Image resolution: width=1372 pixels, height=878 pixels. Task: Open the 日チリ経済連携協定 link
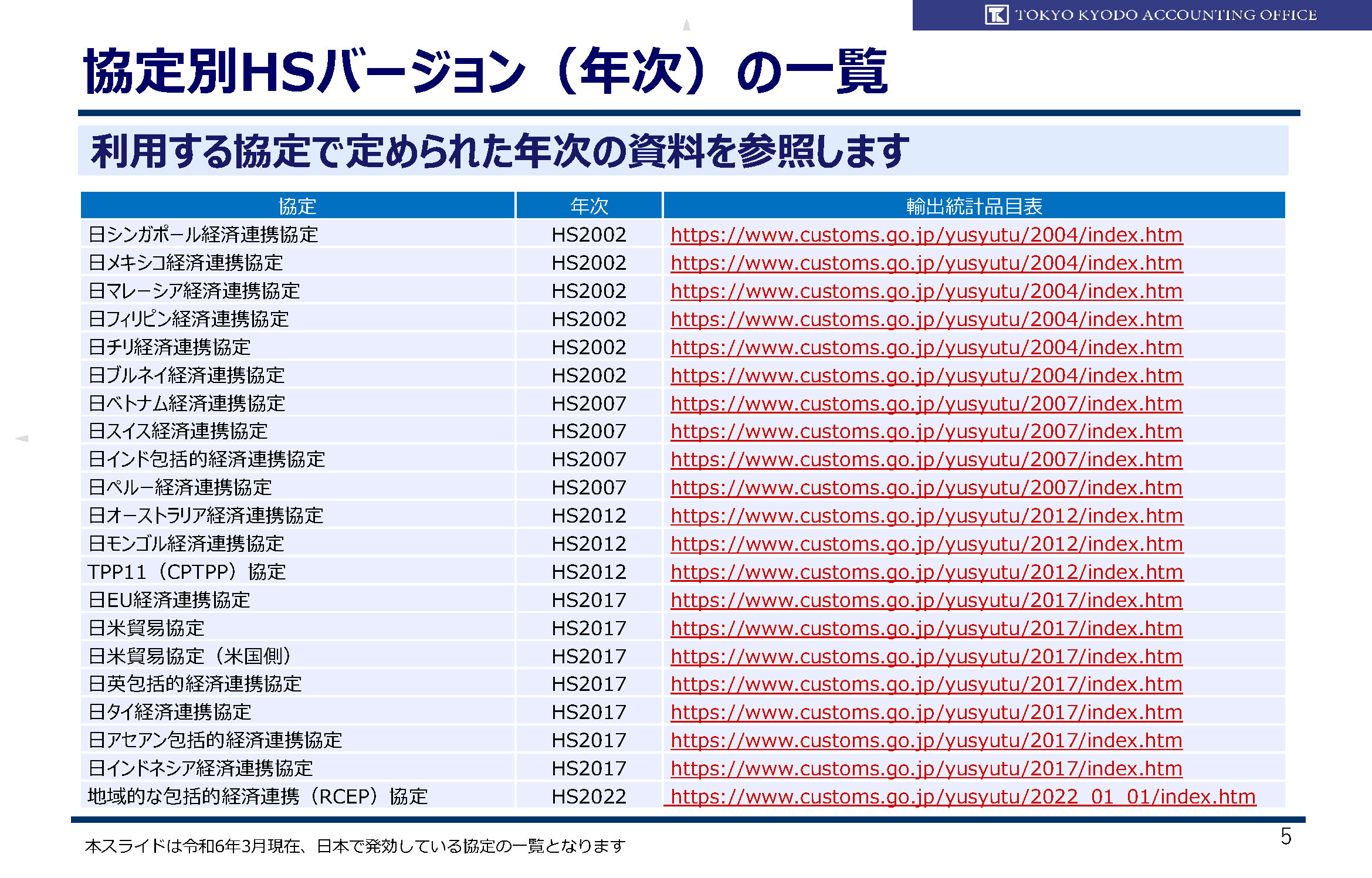click(926, 347)
